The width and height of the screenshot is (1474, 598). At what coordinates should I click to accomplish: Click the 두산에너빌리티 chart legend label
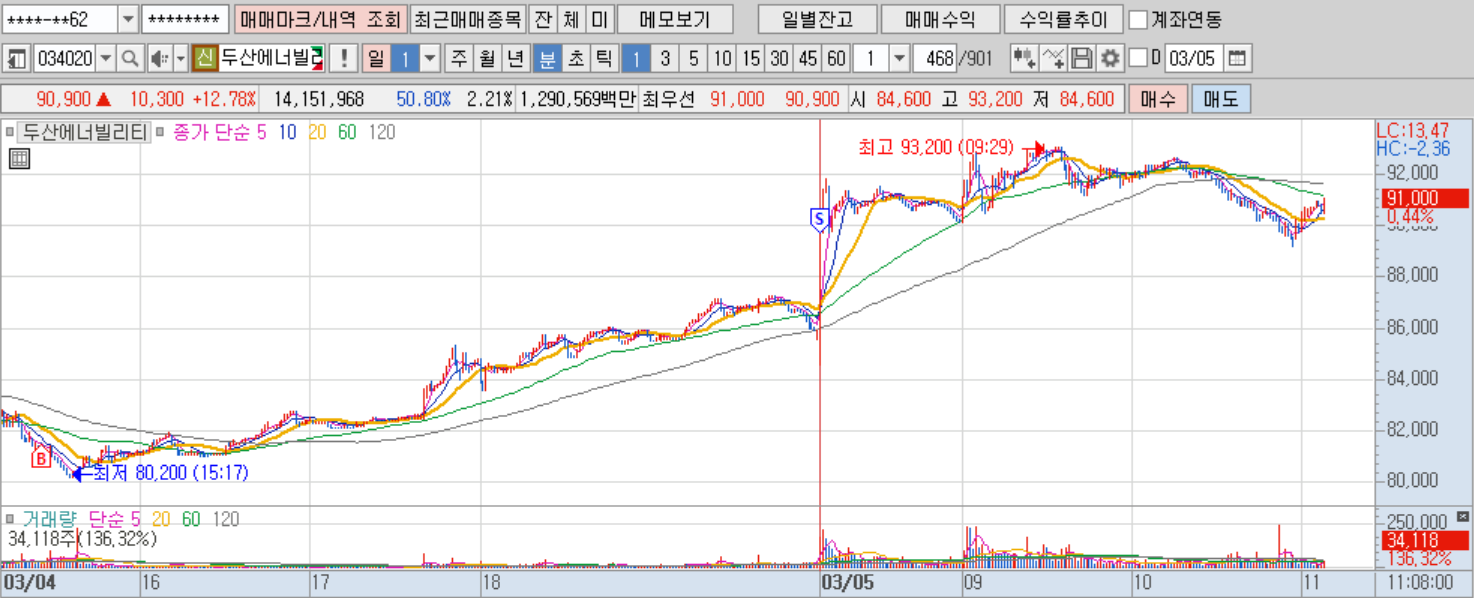coord(85,132)
